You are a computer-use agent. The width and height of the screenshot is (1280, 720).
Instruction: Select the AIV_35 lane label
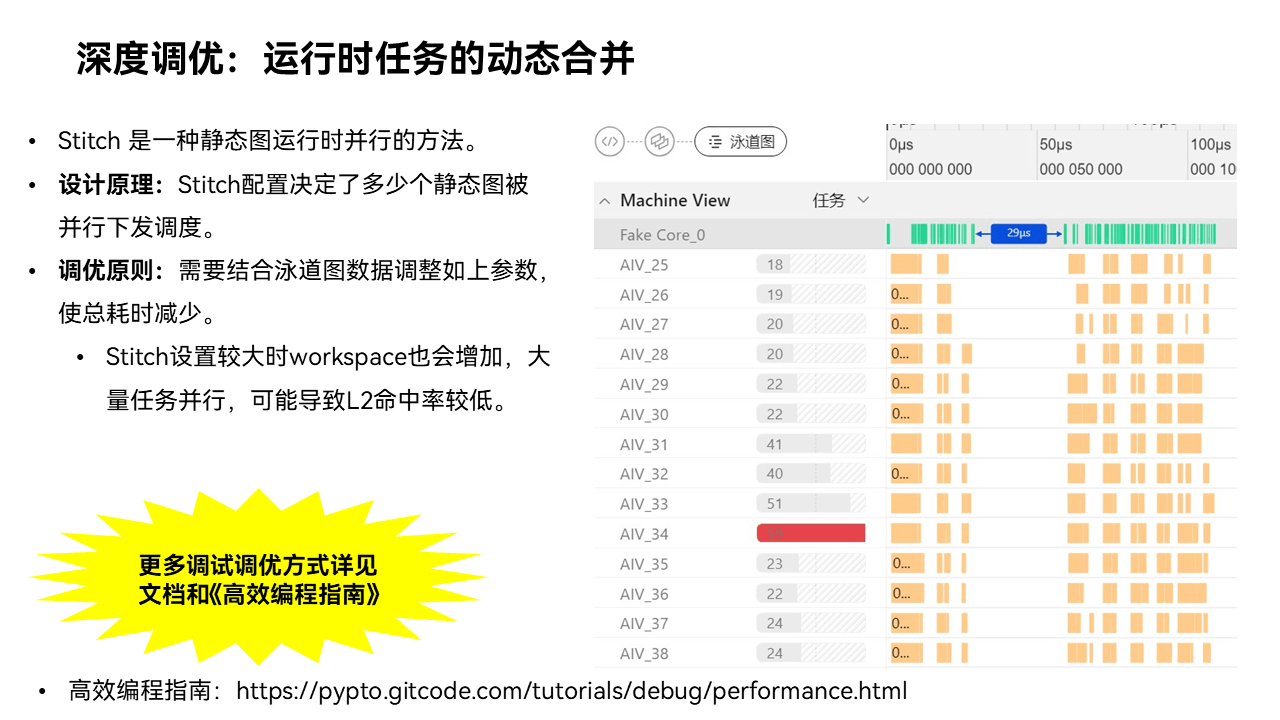point(644,564)
